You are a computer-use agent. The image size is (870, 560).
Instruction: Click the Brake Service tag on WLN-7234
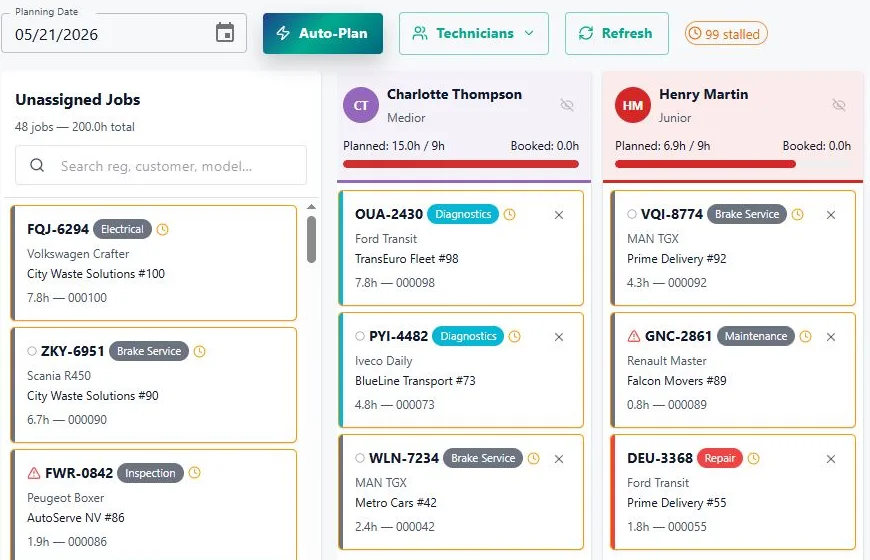(x=483, y=458)
